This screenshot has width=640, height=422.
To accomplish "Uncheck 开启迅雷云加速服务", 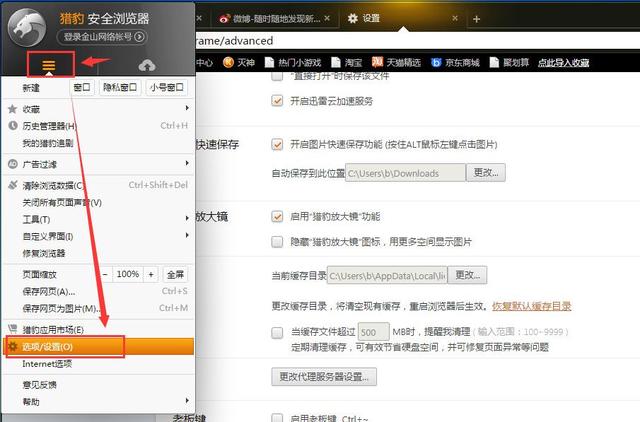I will tap(277, 100).
